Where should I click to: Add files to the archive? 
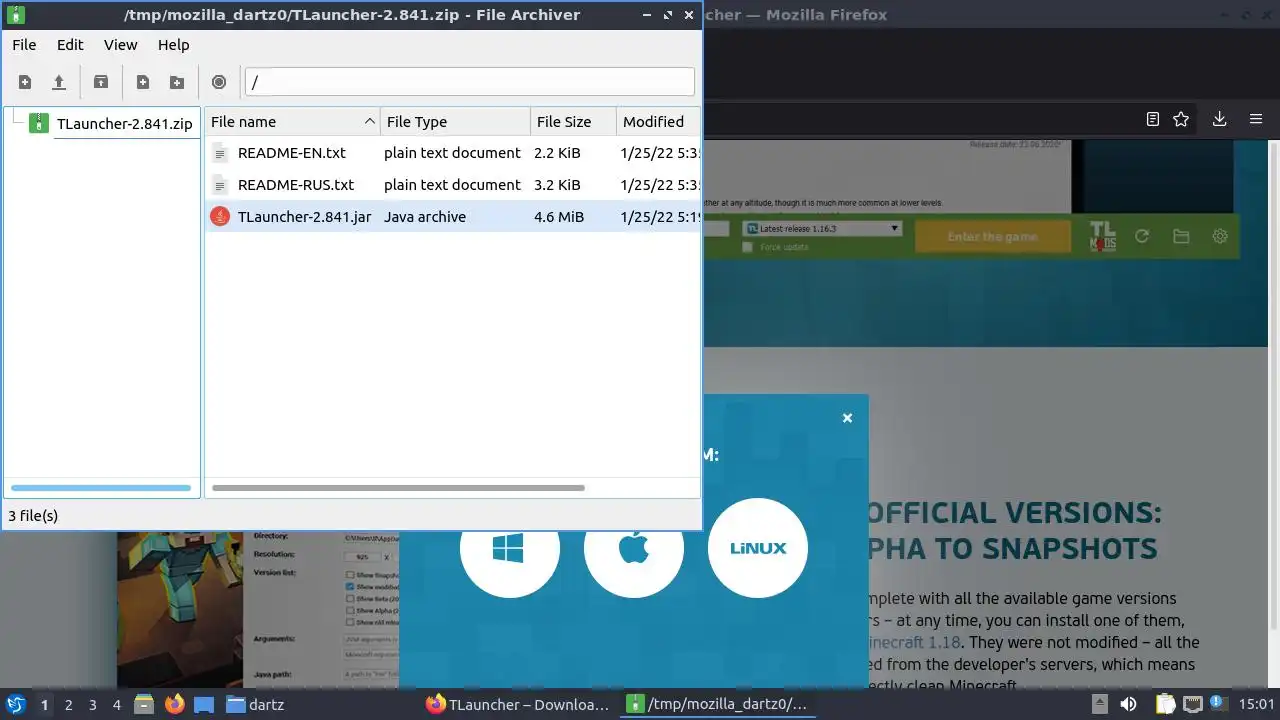(143, 82)
